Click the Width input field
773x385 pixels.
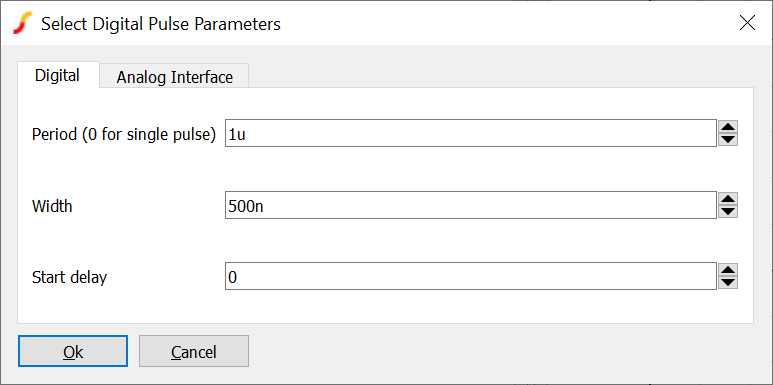click(x=471, y=205)
